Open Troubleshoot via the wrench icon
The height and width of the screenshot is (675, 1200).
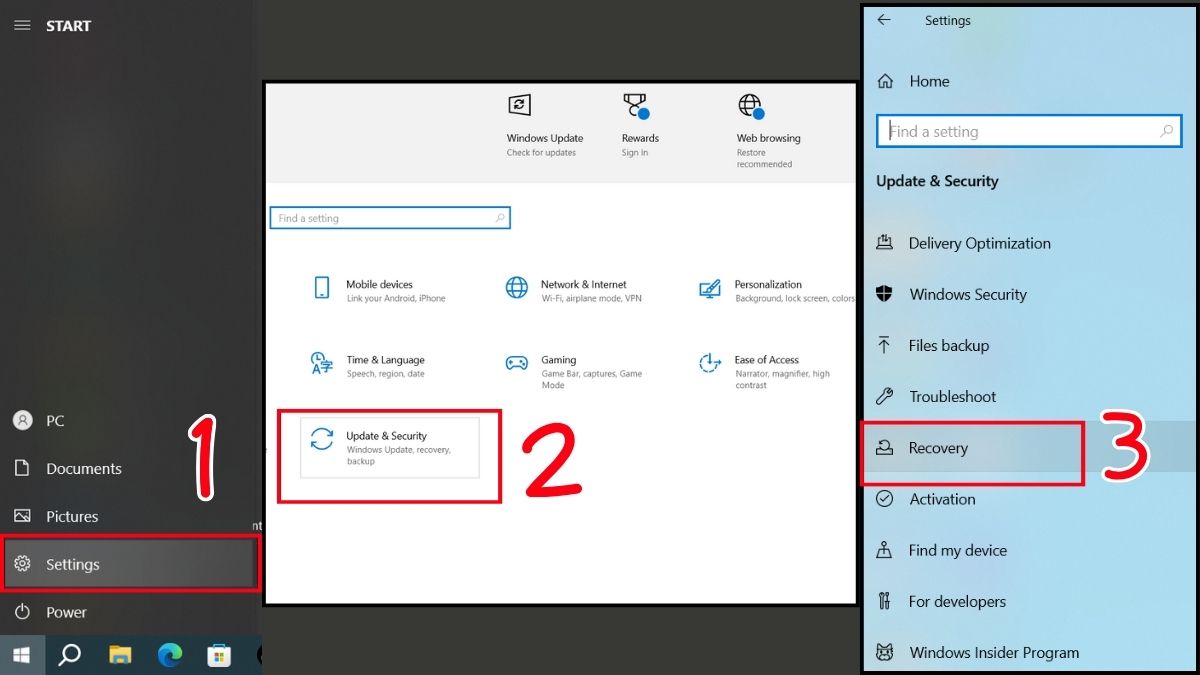(x=885, y=396)
